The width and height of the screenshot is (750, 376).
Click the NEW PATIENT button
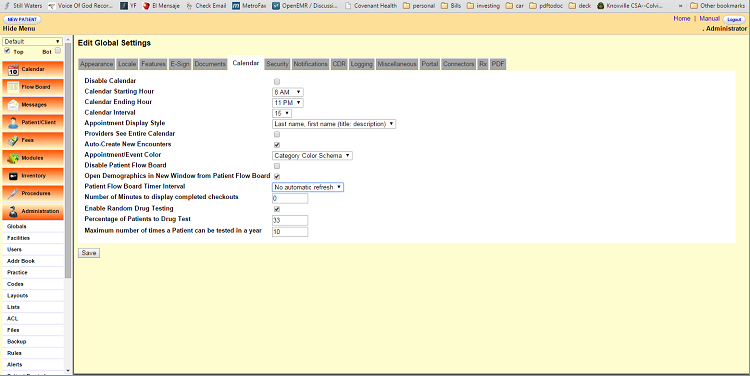click(22, 20)
